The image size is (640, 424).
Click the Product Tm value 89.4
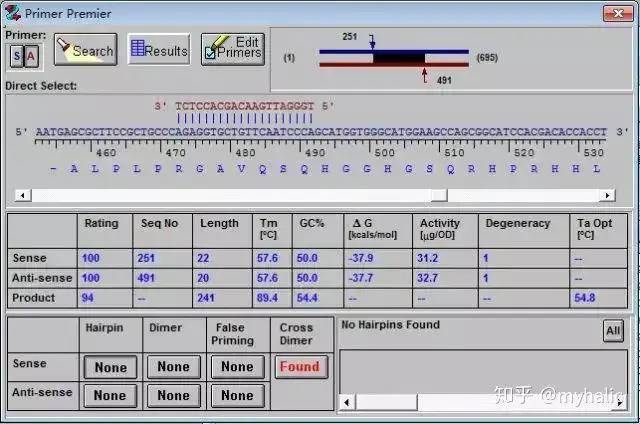[267, 298]
